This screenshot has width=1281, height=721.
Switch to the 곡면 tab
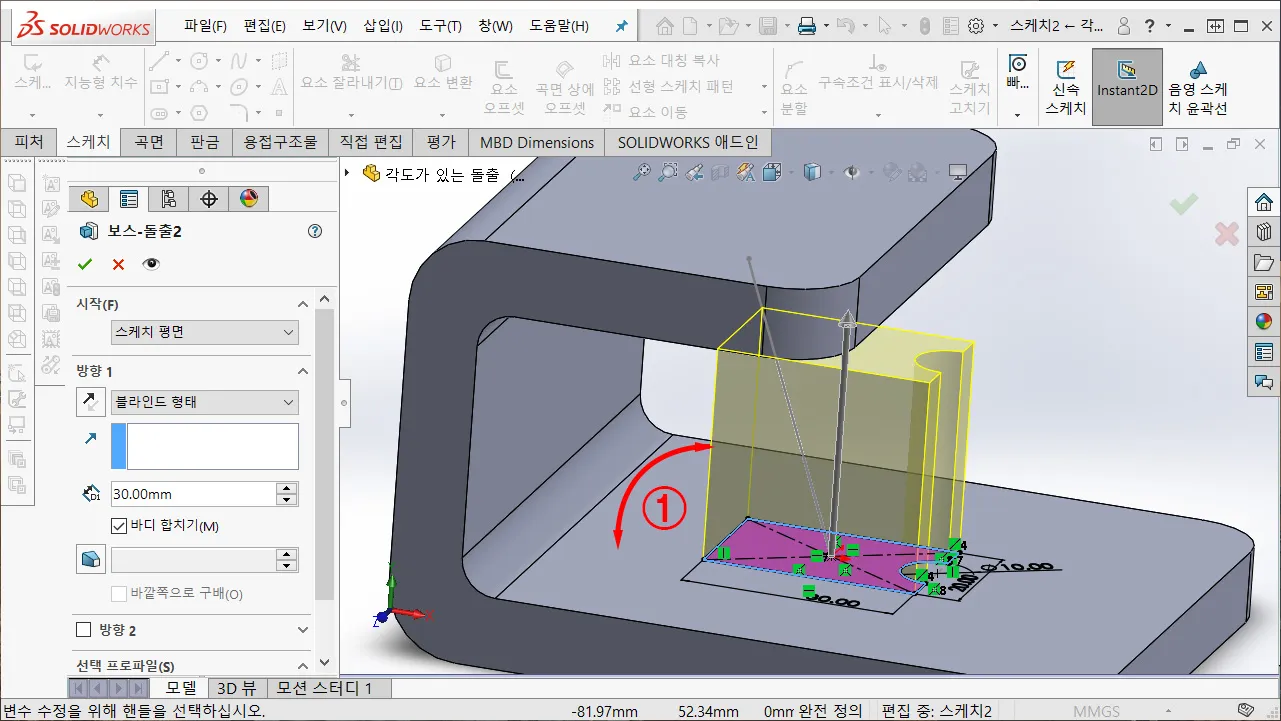coord(149,143)
